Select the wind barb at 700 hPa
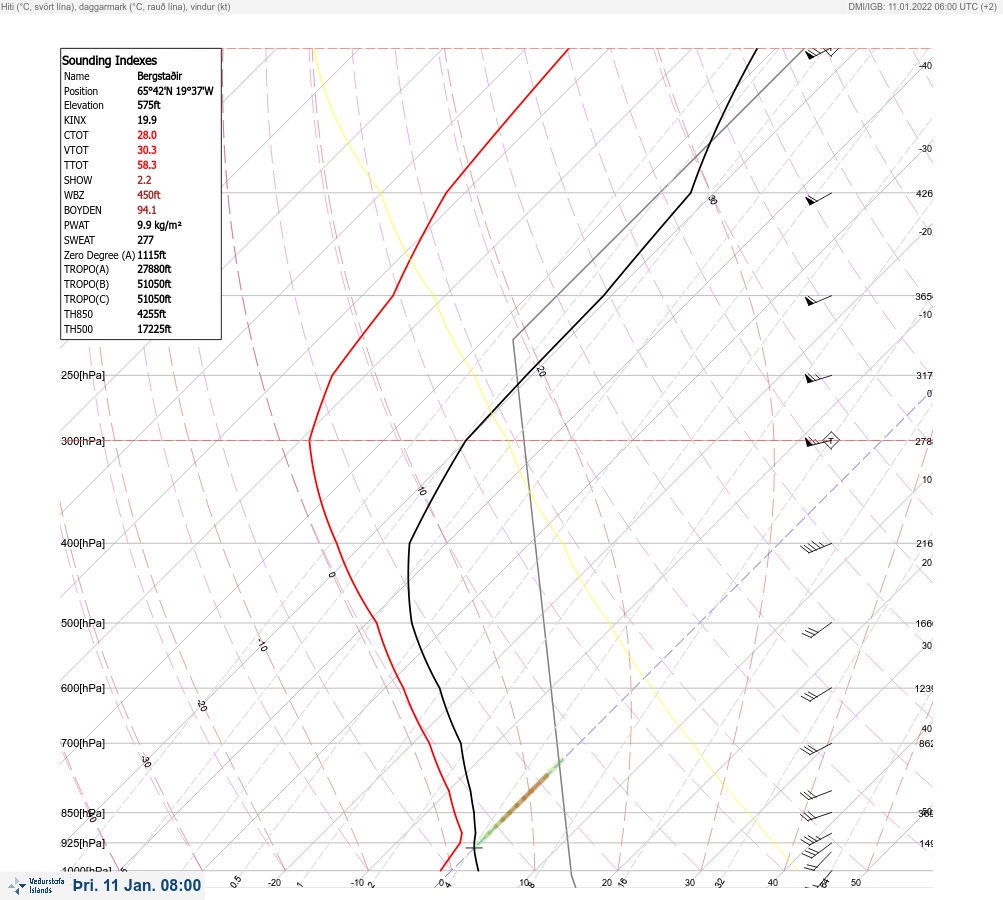Image resolution: width=1003 pixels, height=900 pixels. point(816,748)
